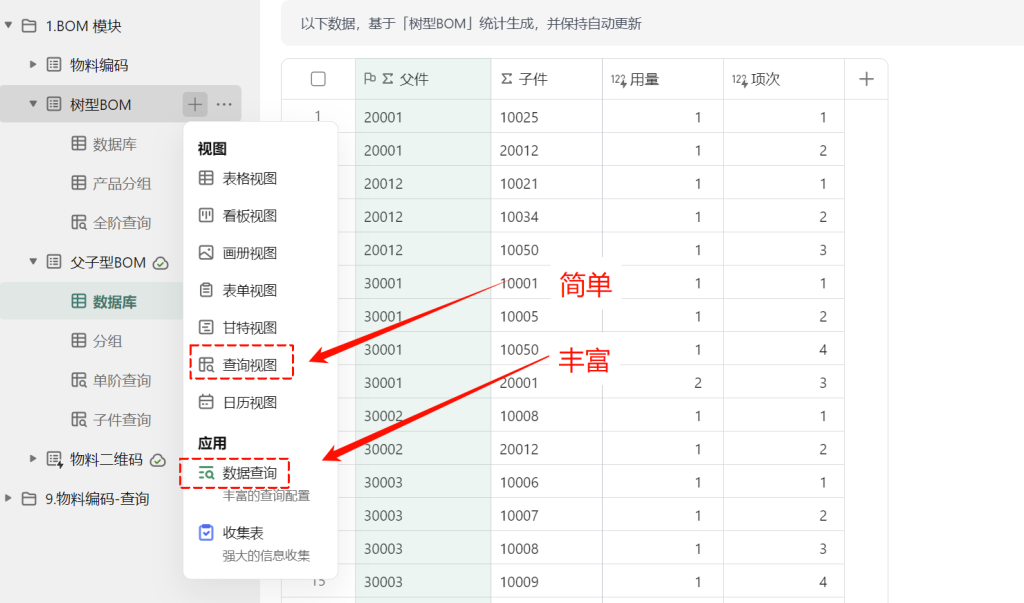
Task: Click the 表单视图 form icon
Action: tap(206, 289)
